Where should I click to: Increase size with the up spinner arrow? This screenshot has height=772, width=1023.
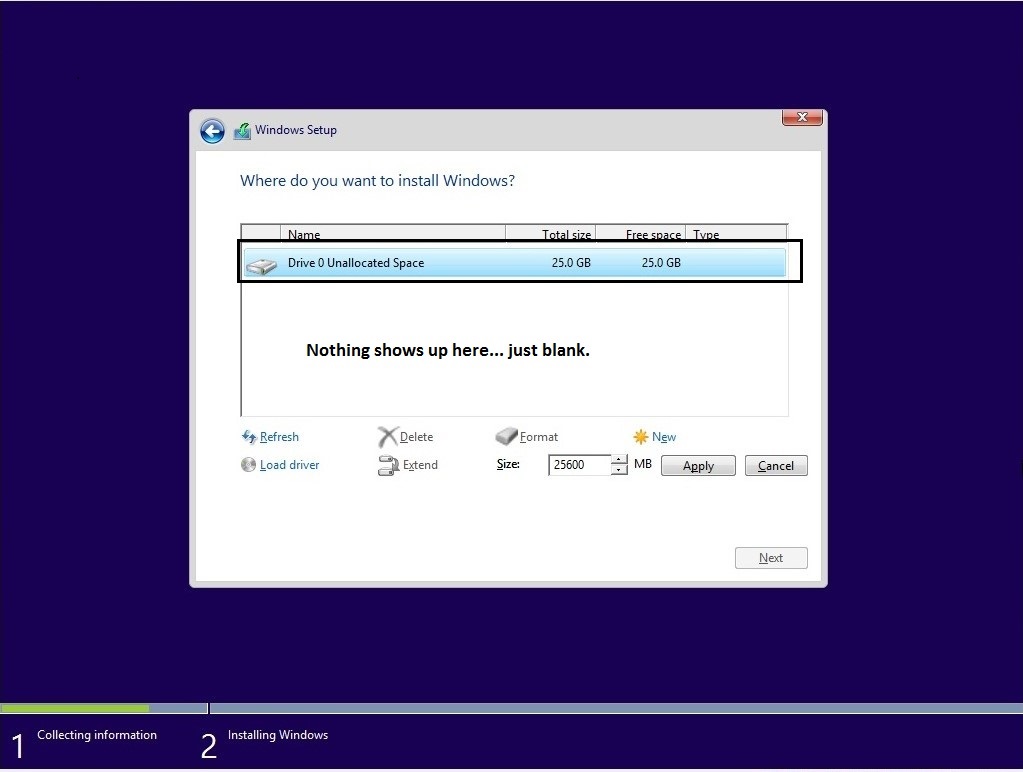click(619, 459)
